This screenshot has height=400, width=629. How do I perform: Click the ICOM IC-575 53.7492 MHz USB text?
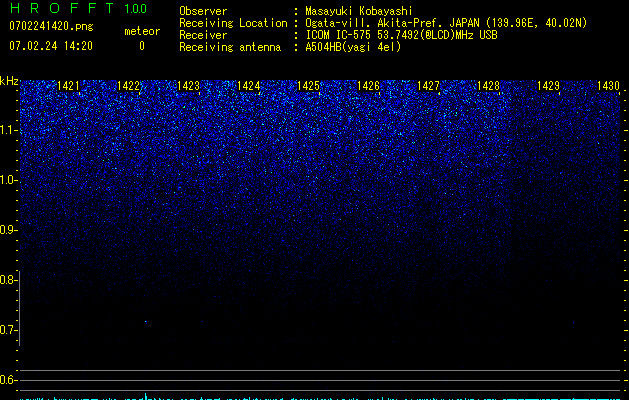click(x=401, y=35)
